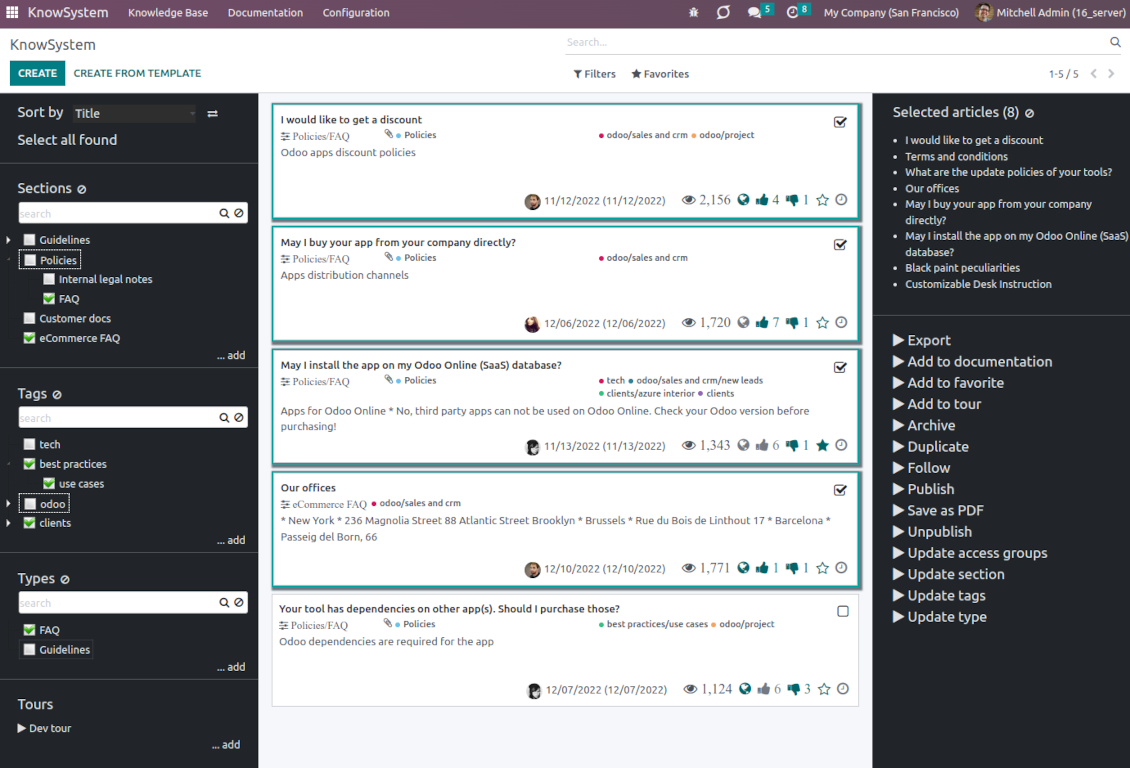The height and width of the screenshot is (768, 1130).
Task: Select the 'Your tool has dependencies' article checkbox
Action: click(842, 612)
